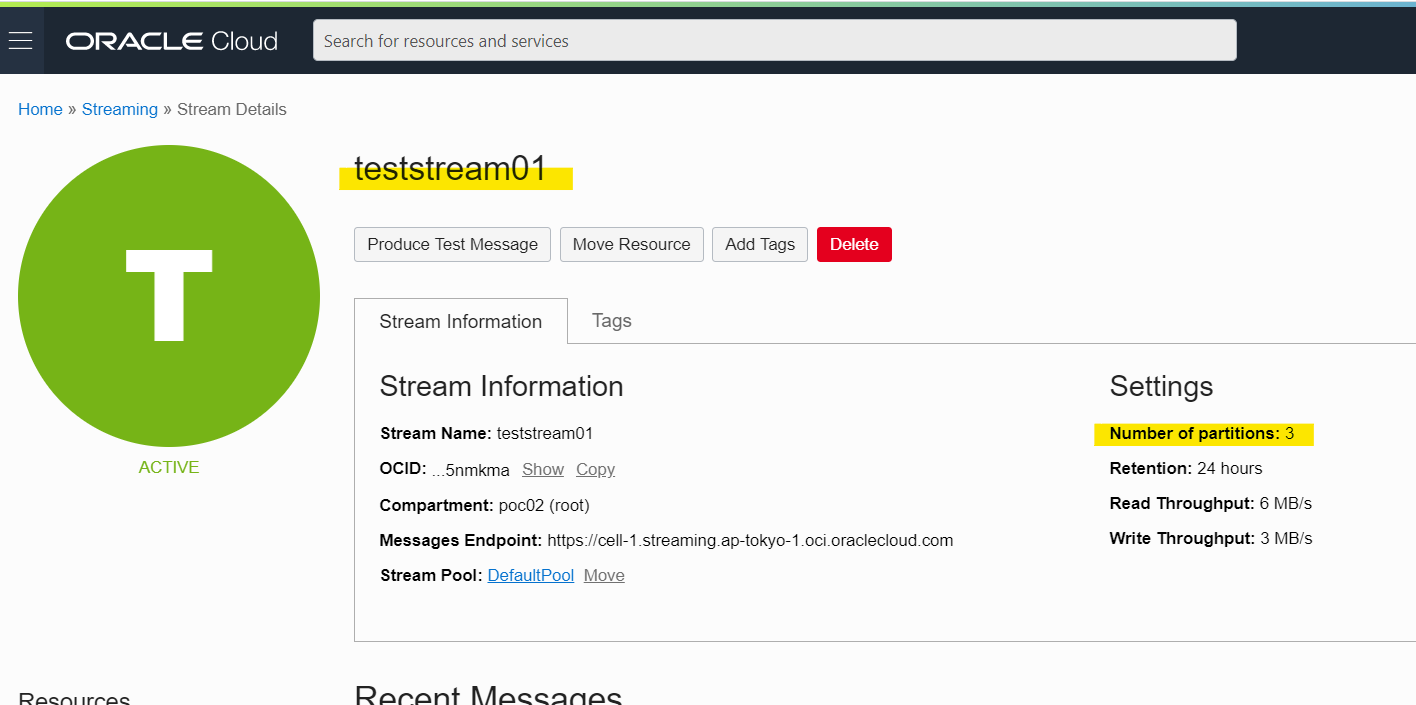The height and width of the screenshot is (705, 1416).
Task: Click the Produce Test Message button
Action: point(452,244)
